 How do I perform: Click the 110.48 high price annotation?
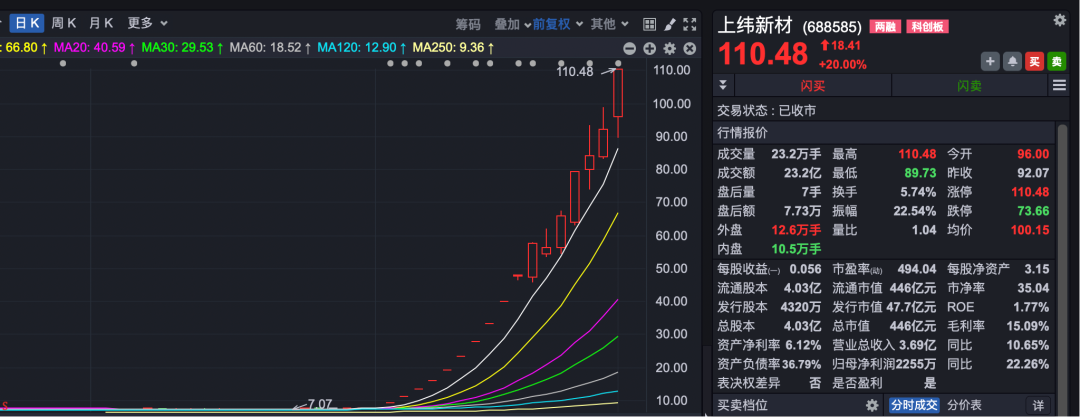574,71
